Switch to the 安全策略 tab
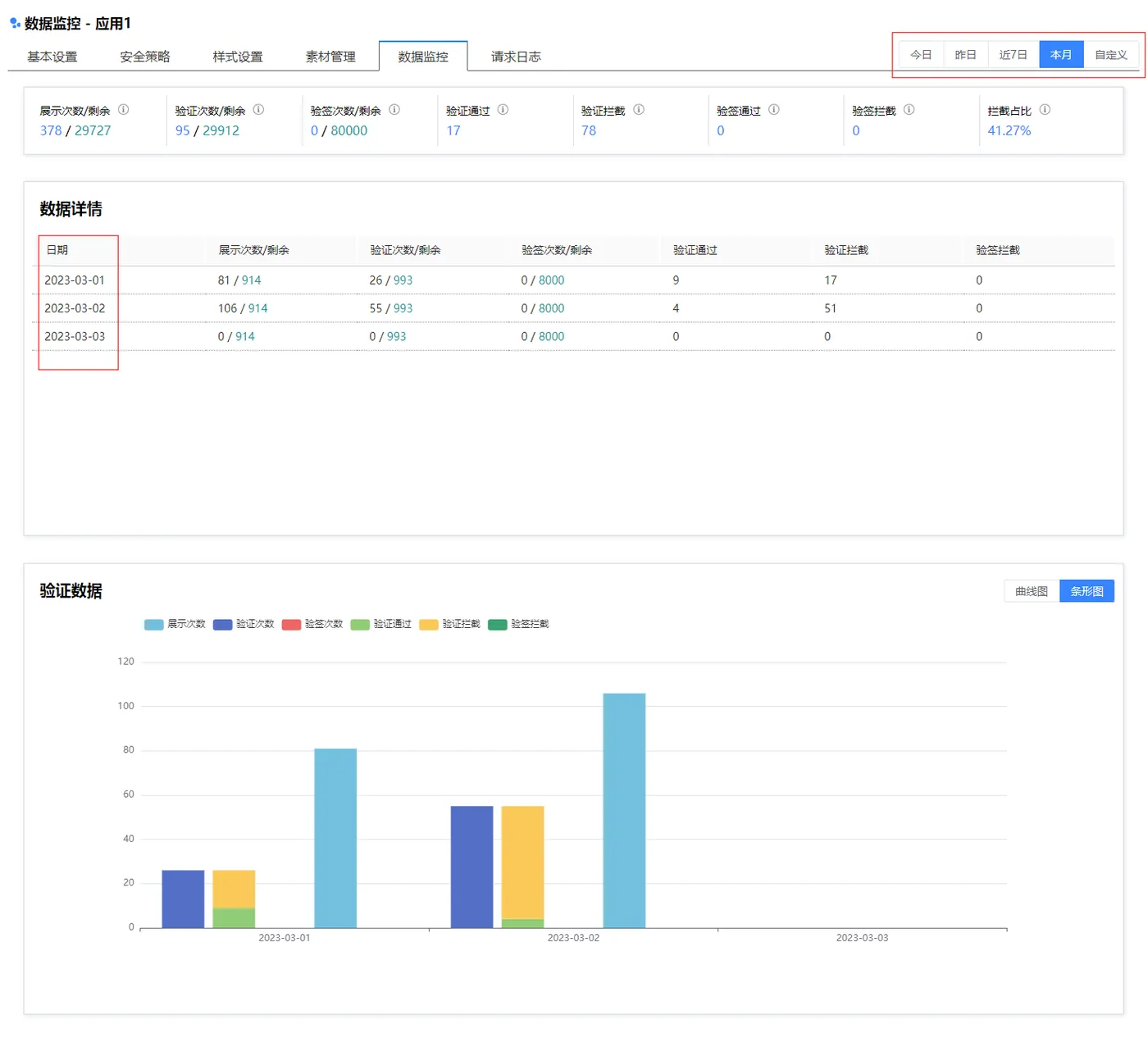Image resolution: width=1148 pixels, height=1038 pixels. 145,57
